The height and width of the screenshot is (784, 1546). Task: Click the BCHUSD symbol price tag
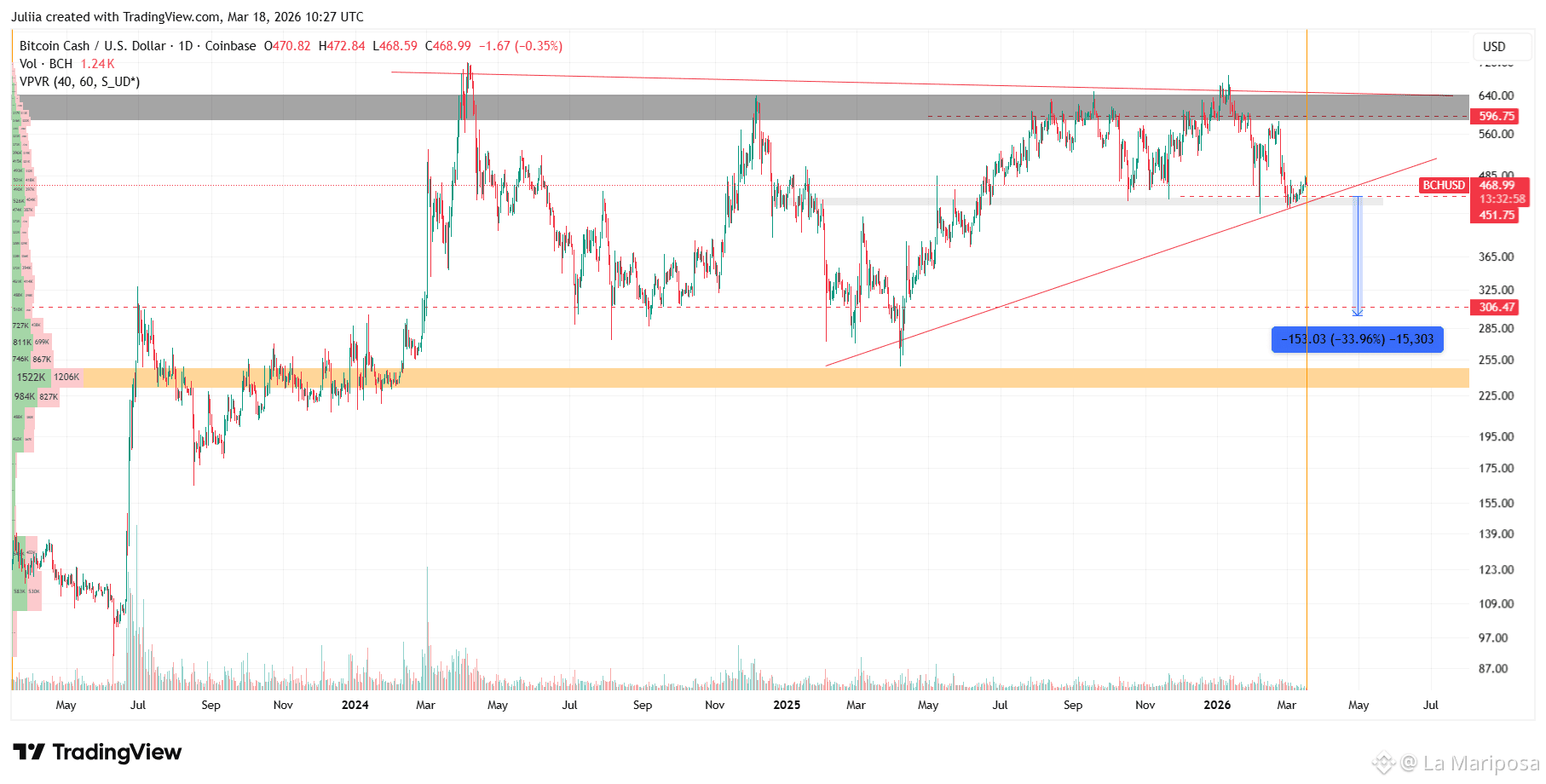(x=1444, y=185)
